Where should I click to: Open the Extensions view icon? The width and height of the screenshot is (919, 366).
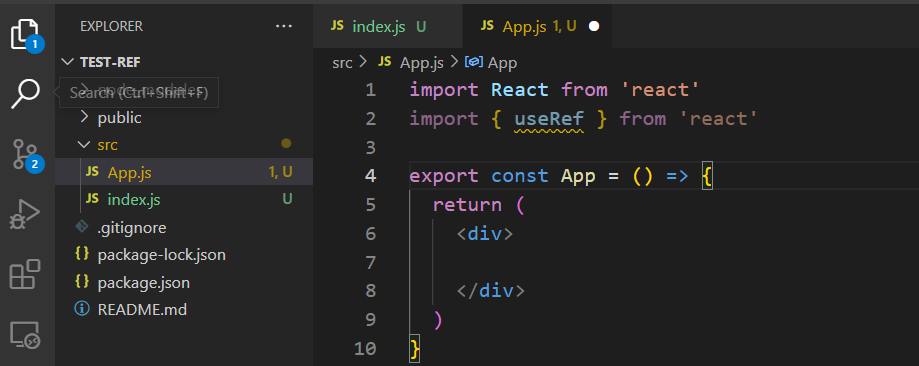(x=25, y=274)
